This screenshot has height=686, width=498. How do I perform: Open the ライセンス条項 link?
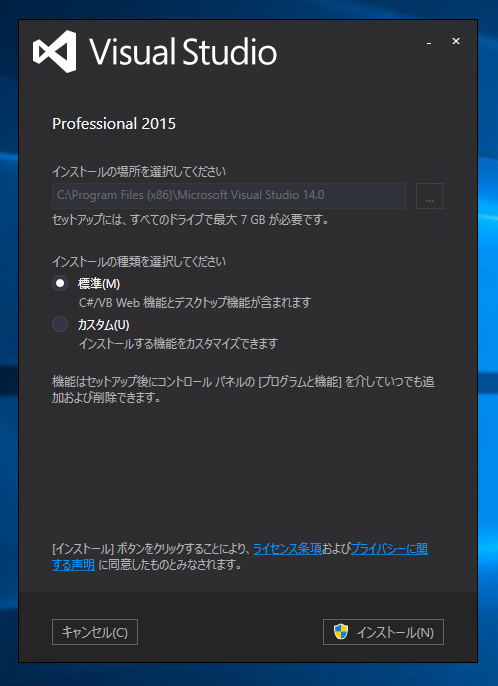click(x=287, y=549)
